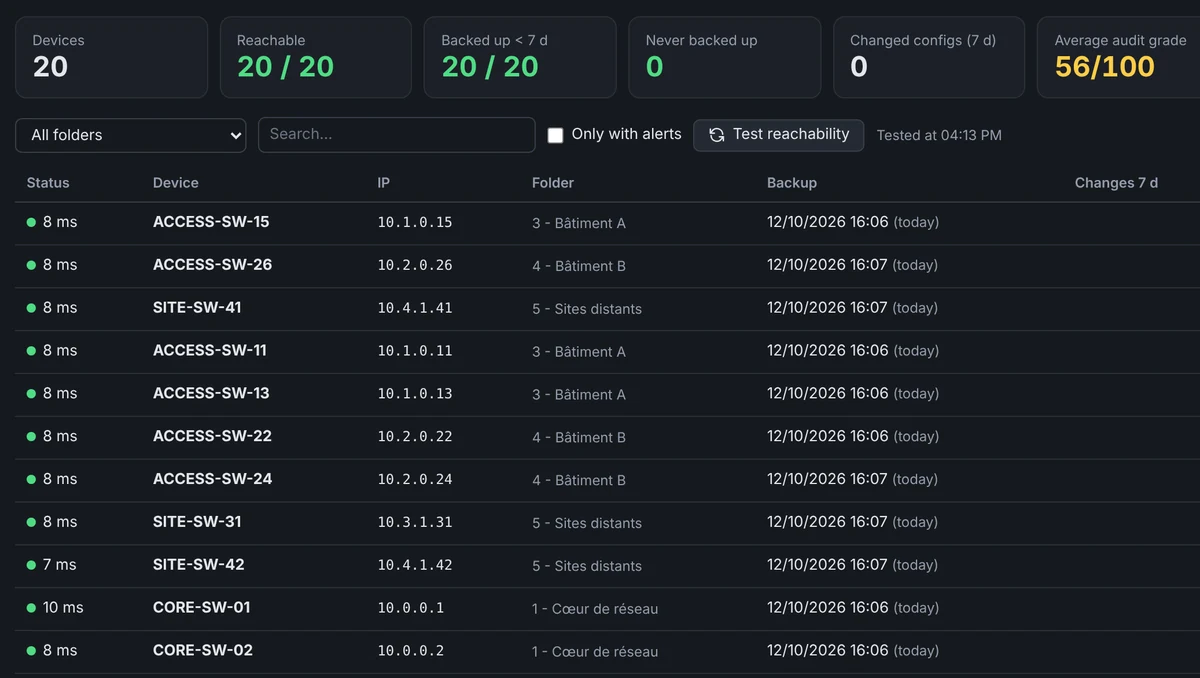This screenshot has width=1200, height=678.
Task: Open device SITE-SW-42
Action: [199, 565]
